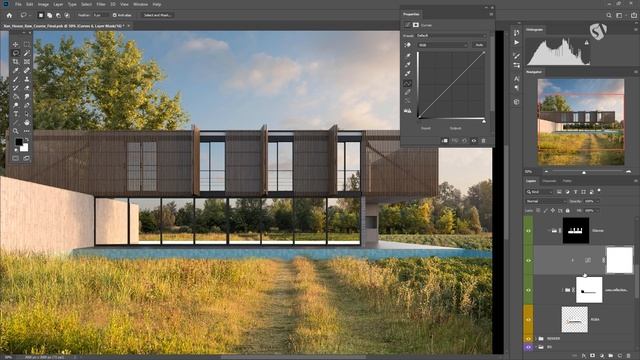This screenshot has width=640, height=360.
Task: Create a new group in Layers panel
Action: [611, 356]
